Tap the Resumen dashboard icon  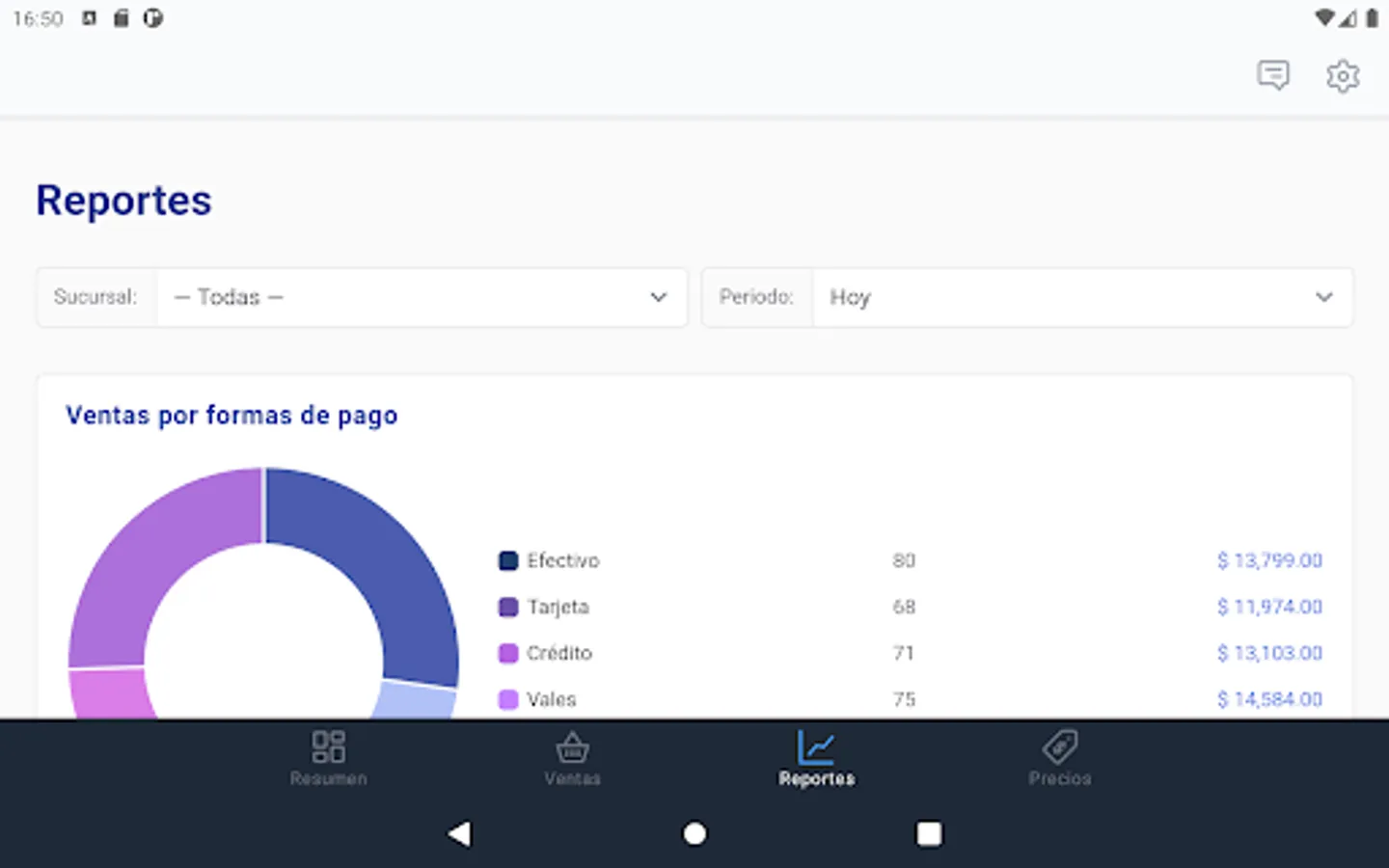(x=328, y=746)
